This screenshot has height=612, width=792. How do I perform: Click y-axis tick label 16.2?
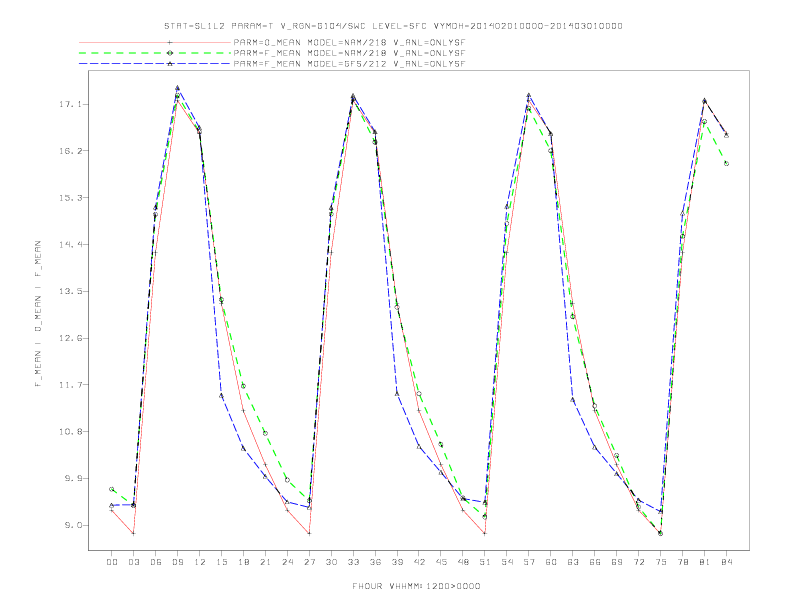point(70,151)
